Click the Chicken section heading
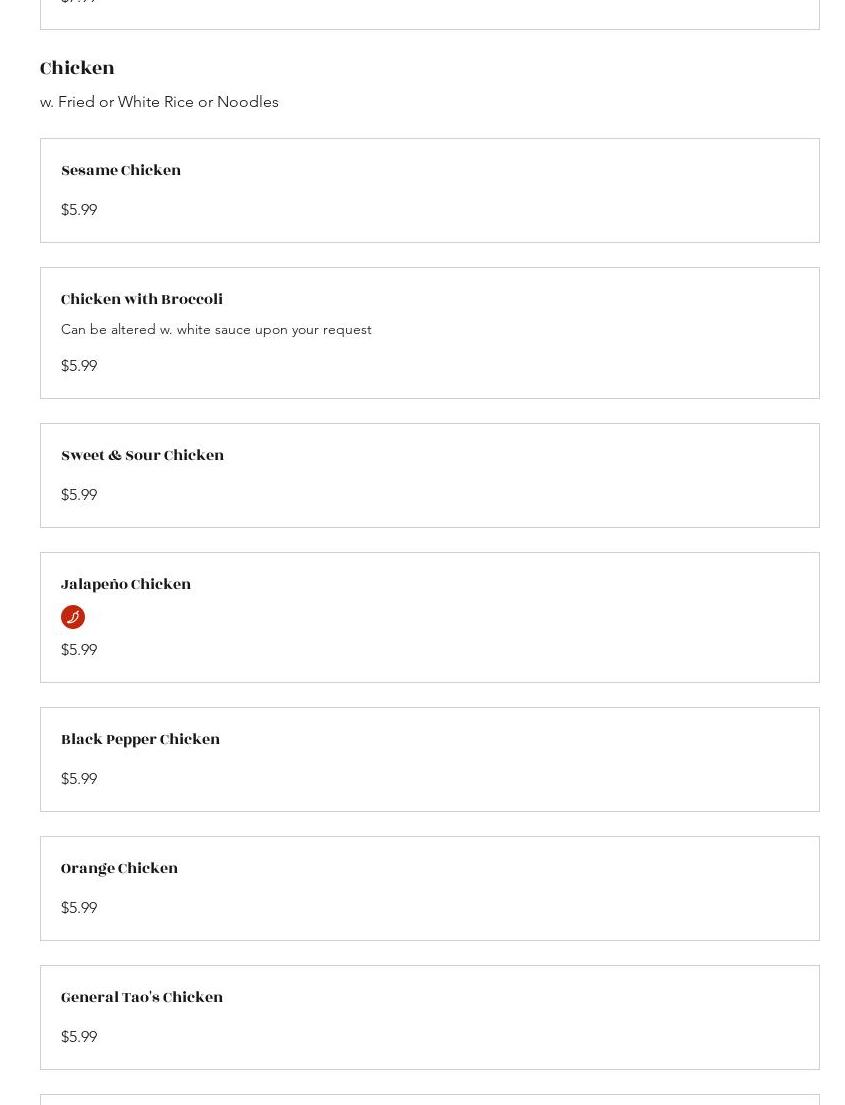This screenshot has height=1105, width=845. click(x=77, y=68)
